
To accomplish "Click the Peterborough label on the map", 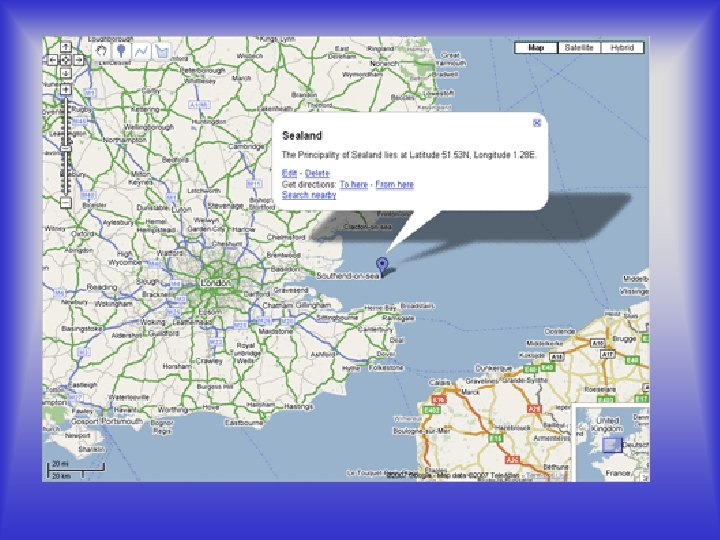I will coord(202,71).
